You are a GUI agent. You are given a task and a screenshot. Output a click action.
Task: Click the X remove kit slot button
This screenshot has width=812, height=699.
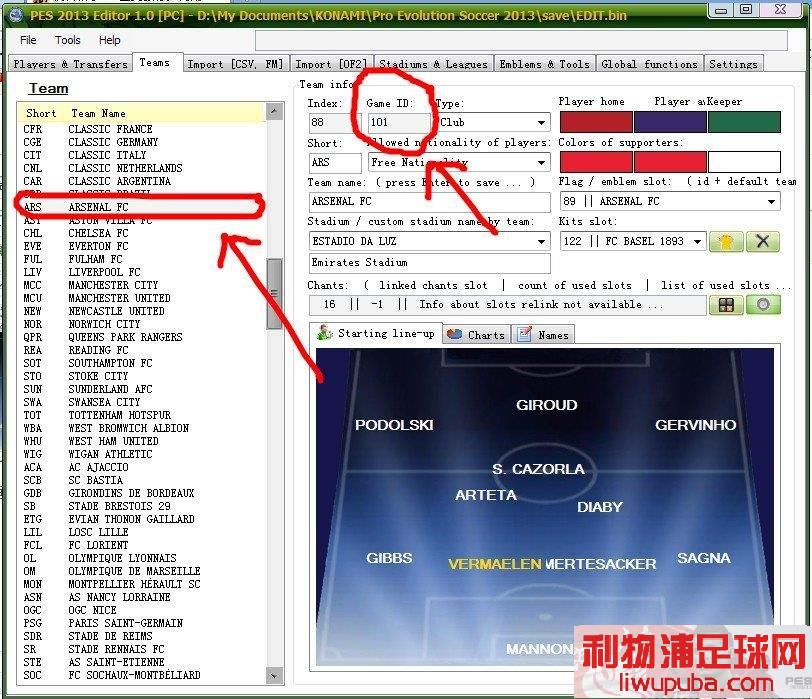point(763,242)
